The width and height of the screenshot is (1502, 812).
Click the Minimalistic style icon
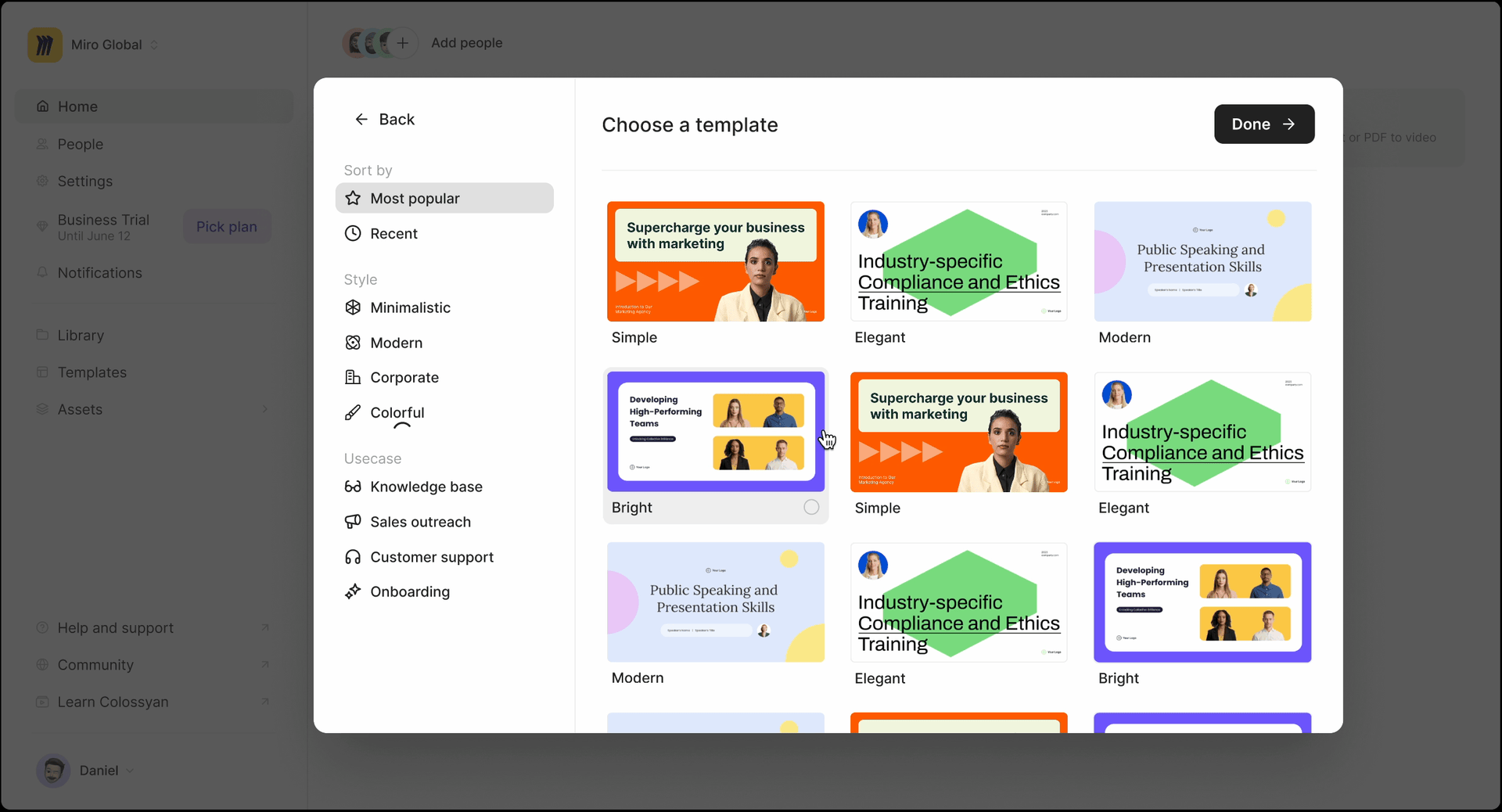pos(353,307)
